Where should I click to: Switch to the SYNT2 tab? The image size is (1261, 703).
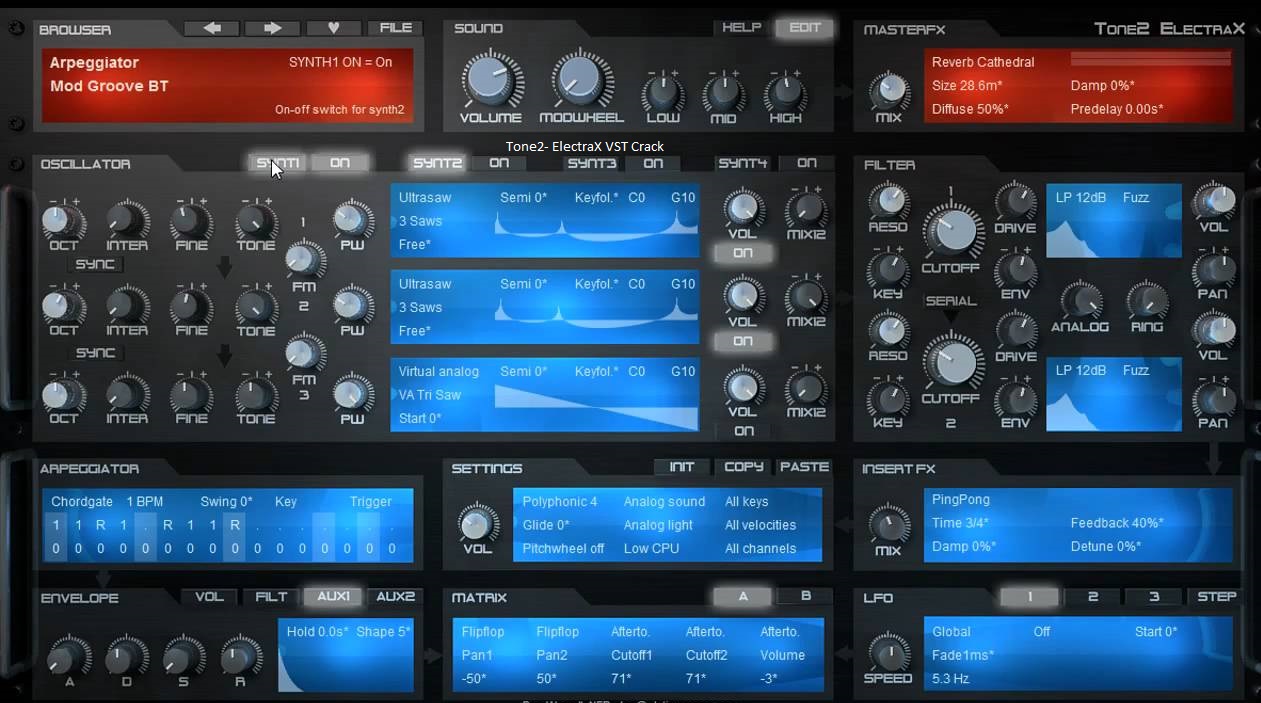[438, 163]
